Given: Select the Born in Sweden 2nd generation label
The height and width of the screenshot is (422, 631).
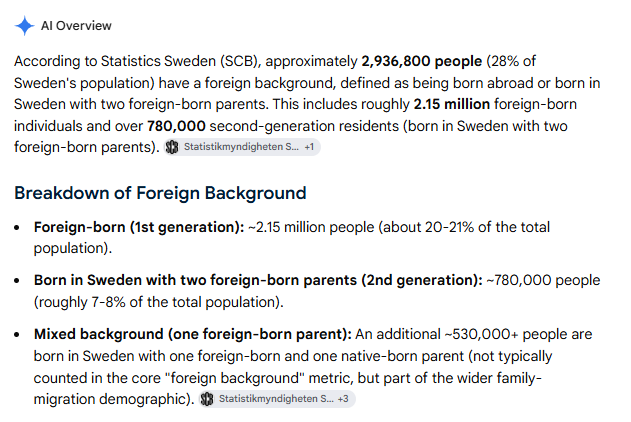Looking at the screenshot, I should point(258,280).
